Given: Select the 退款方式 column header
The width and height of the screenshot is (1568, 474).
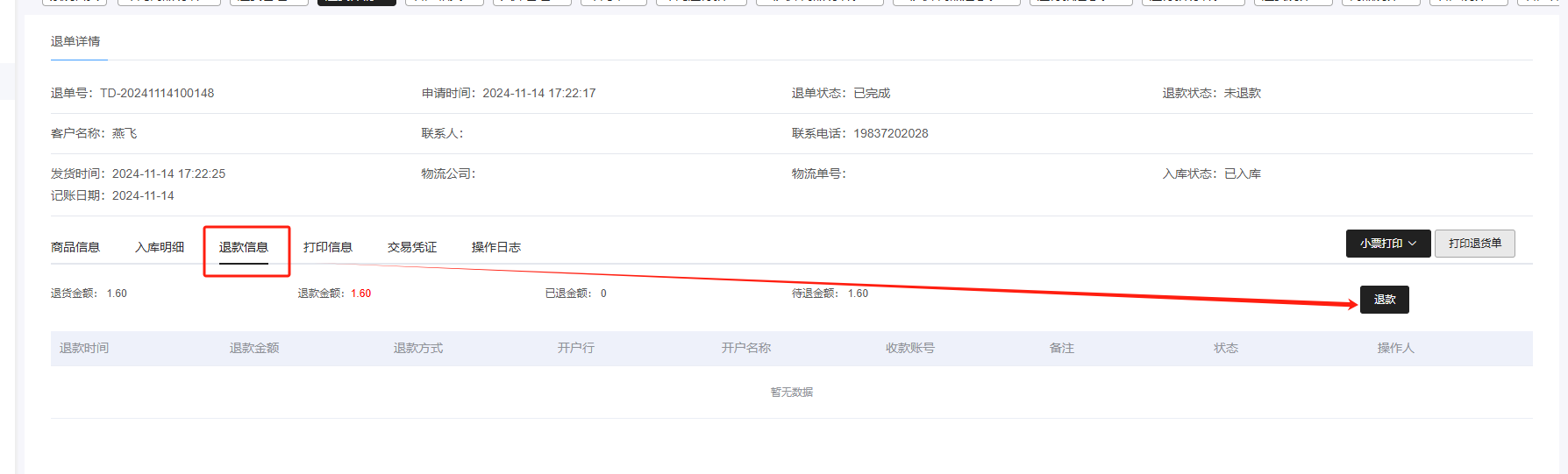Looking at the screenshot, I should point(418,348).
